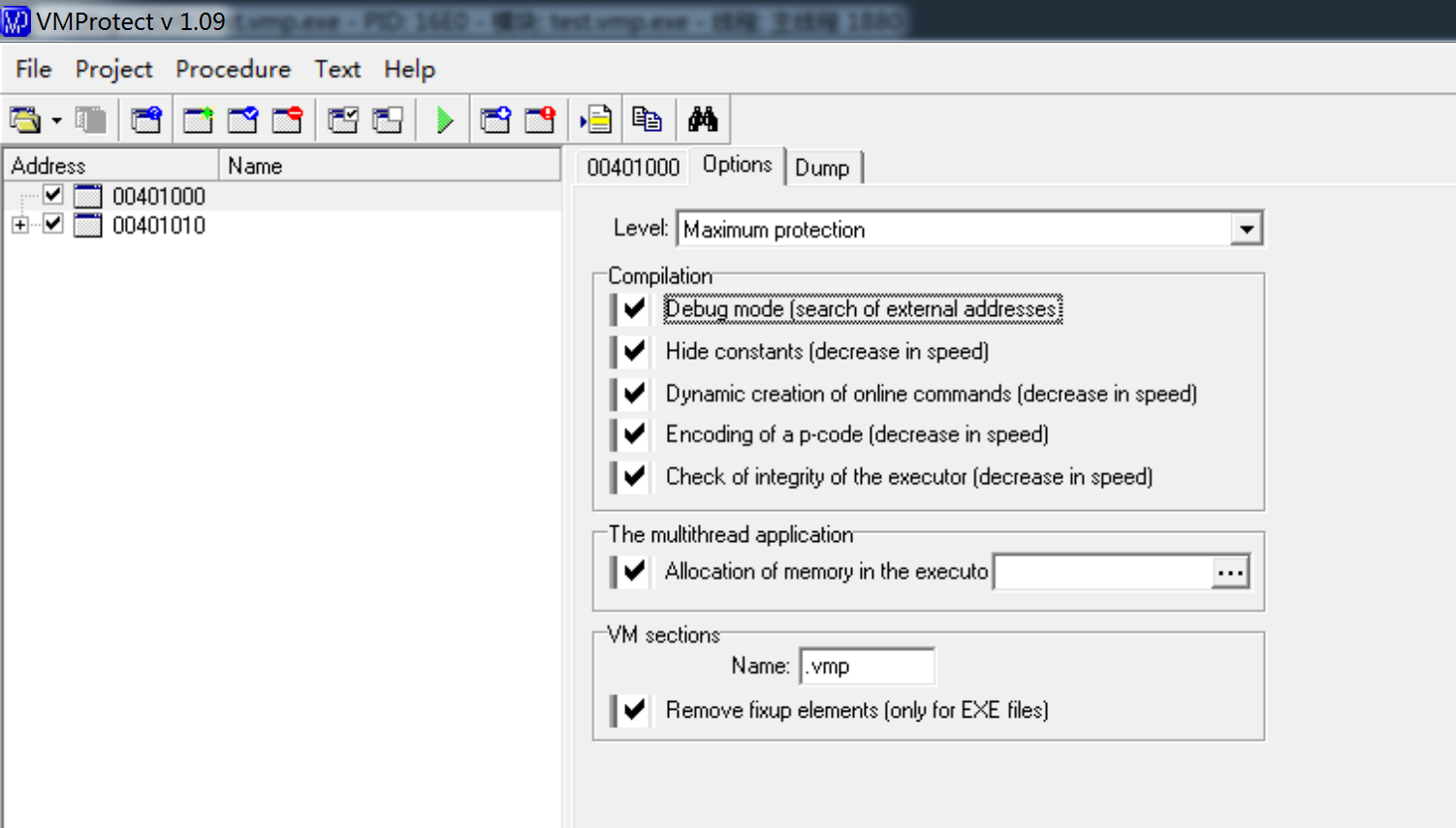The height and width of the screenshot is (828, 1456).
Task: Toggle Check of integrity of the executor
Action: [633, 476]
